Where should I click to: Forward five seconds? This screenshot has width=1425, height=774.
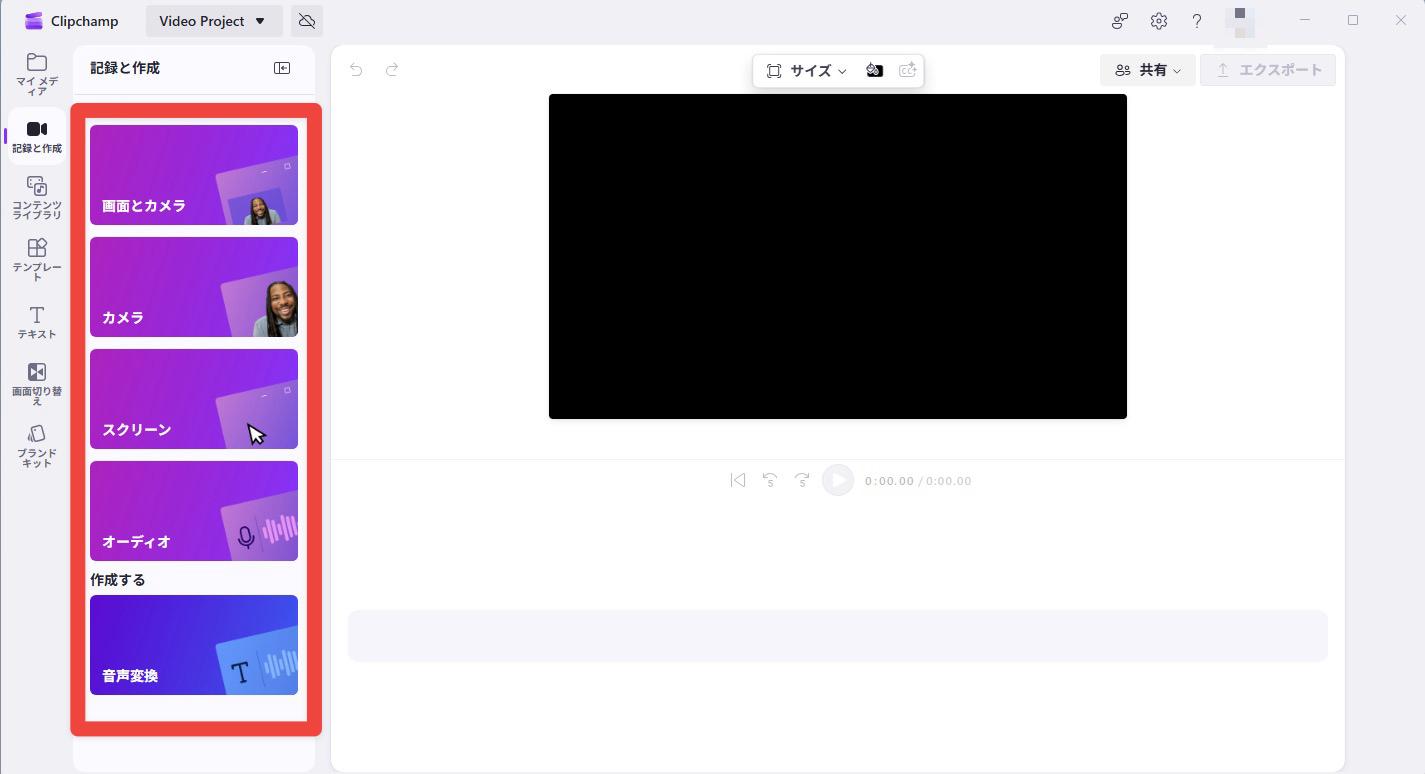[802, 480]
